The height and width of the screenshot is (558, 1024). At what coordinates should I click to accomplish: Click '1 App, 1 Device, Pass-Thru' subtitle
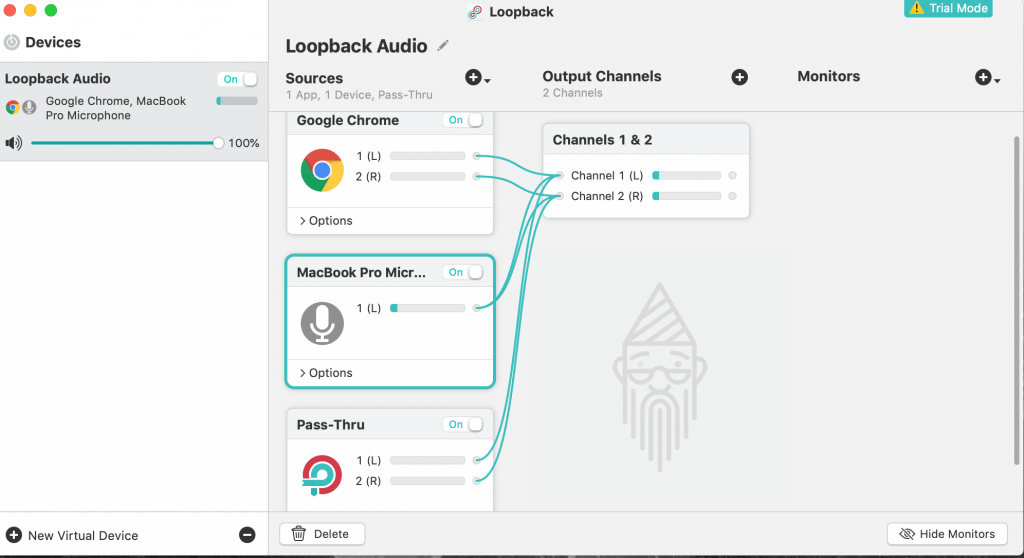tap(359, 95)
